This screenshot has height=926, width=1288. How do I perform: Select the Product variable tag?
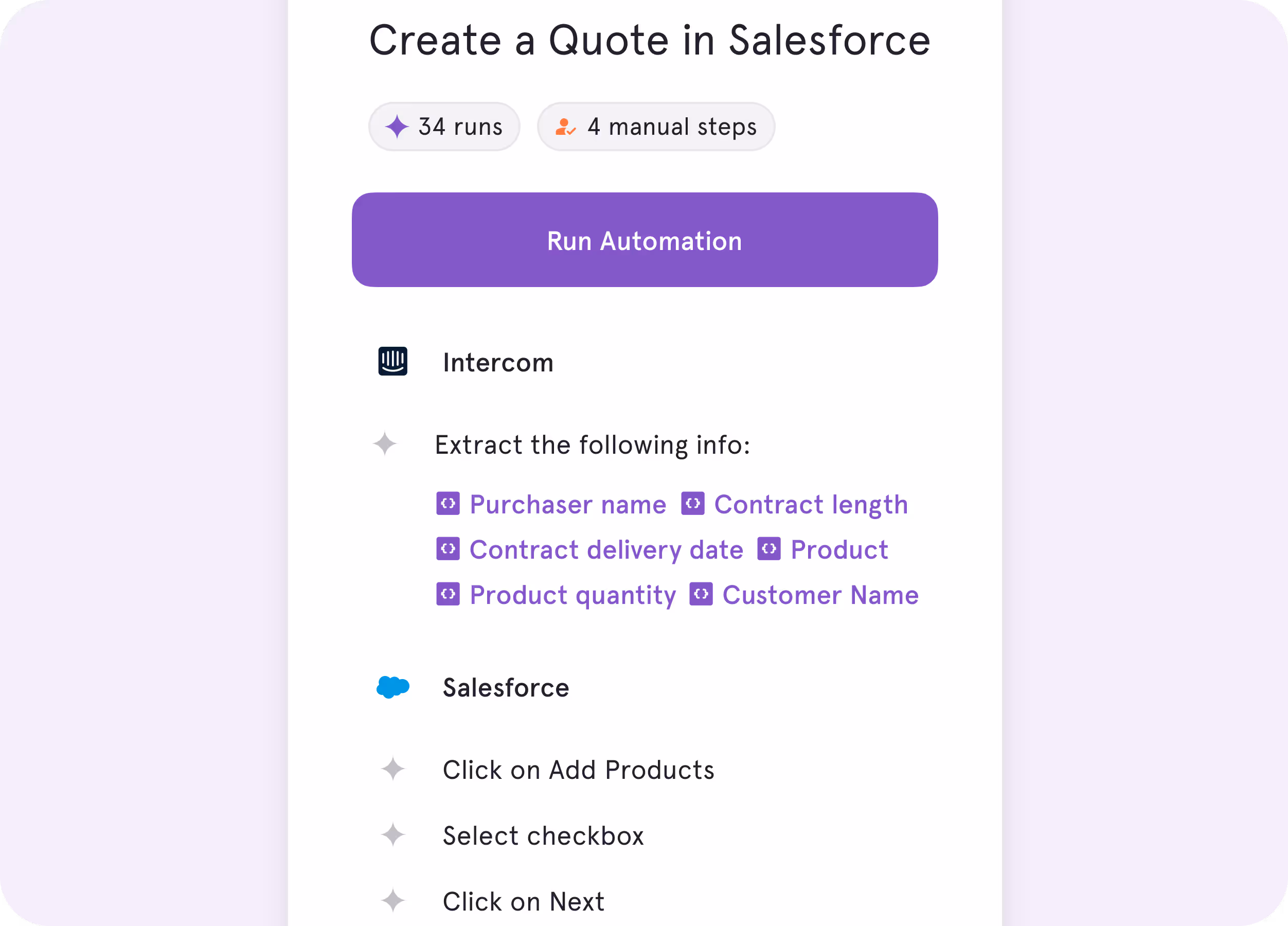pos(822,549)
